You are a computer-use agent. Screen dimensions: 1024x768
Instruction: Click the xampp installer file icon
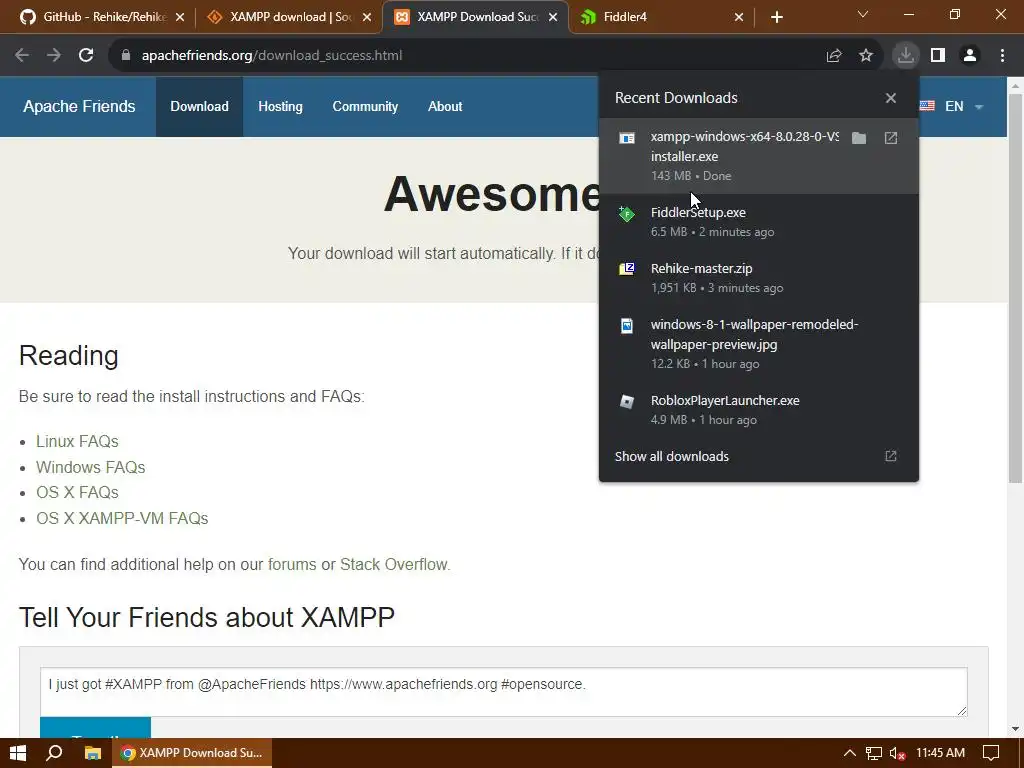click(x=627, y=138)
